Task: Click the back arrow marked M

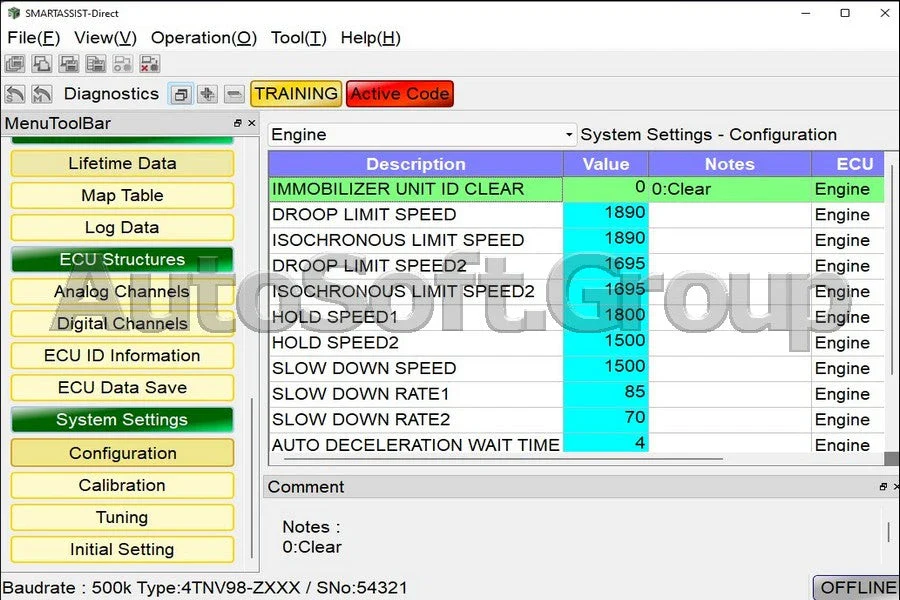Action: [x=42, y=94]
